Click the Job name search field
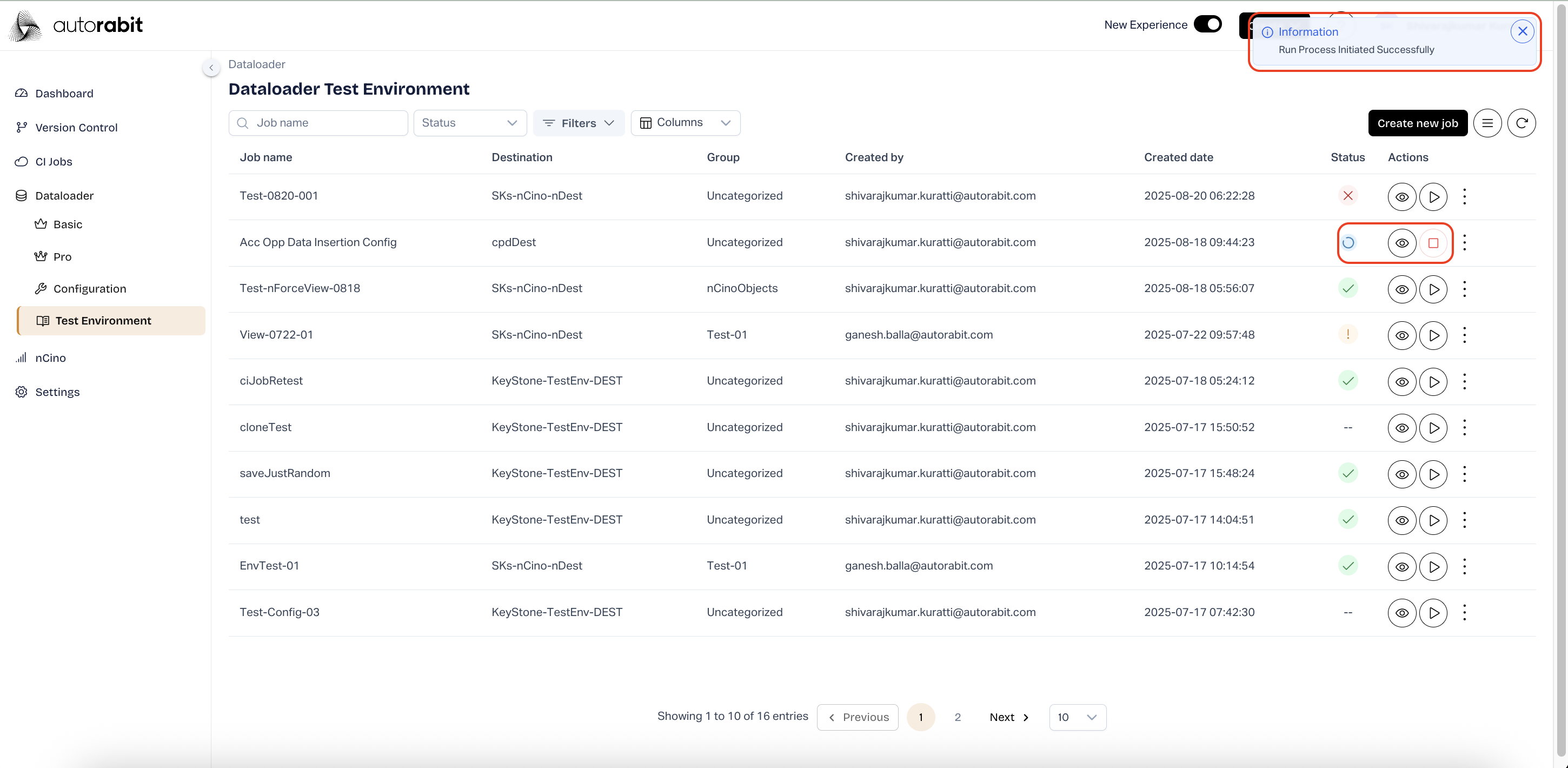 pos(318,123)
